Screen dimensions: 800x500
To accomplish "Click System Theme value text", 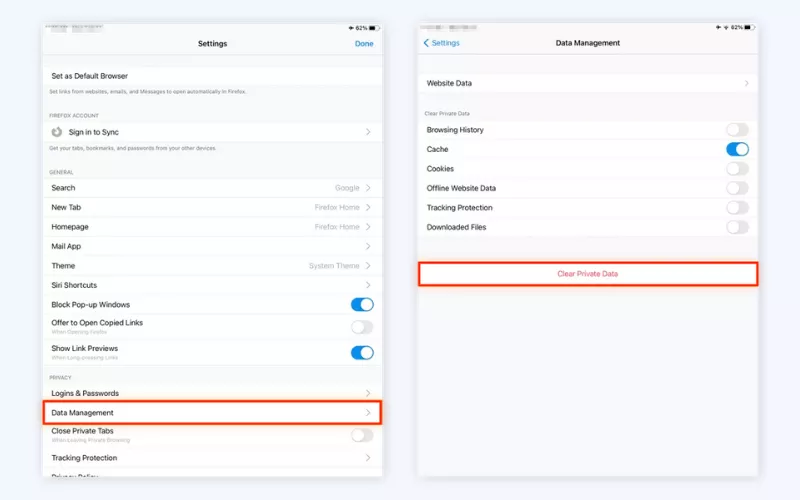I will coord(334,266).
